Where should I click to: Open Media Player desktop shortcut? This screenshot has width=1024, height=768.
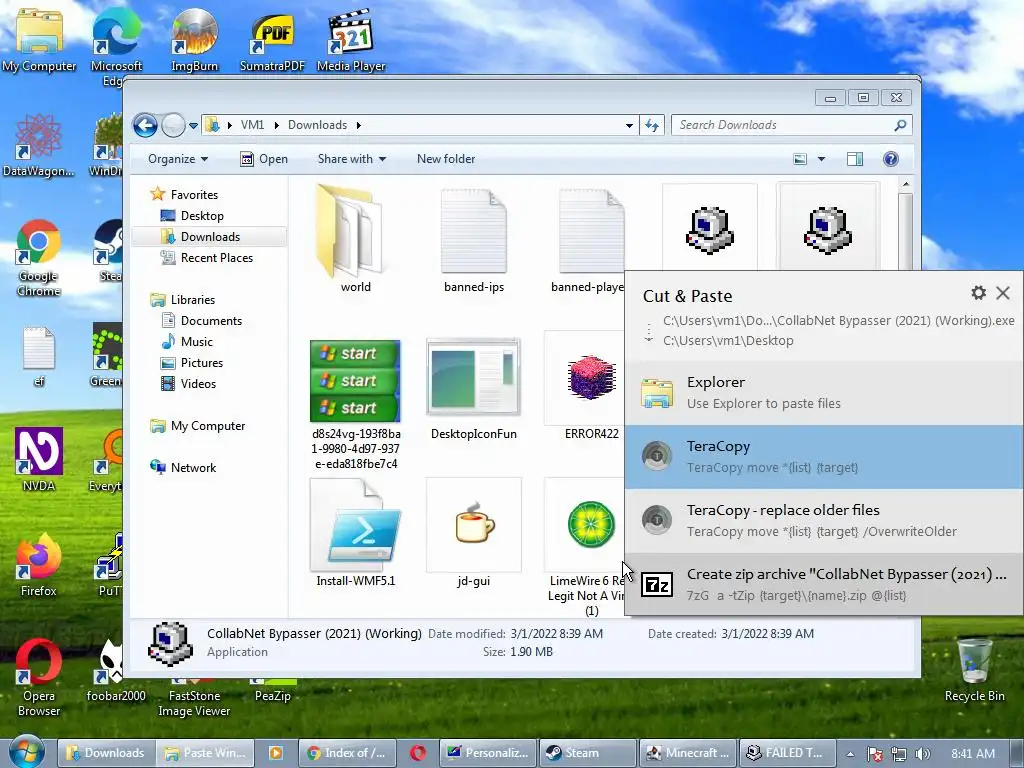(351, 40)
